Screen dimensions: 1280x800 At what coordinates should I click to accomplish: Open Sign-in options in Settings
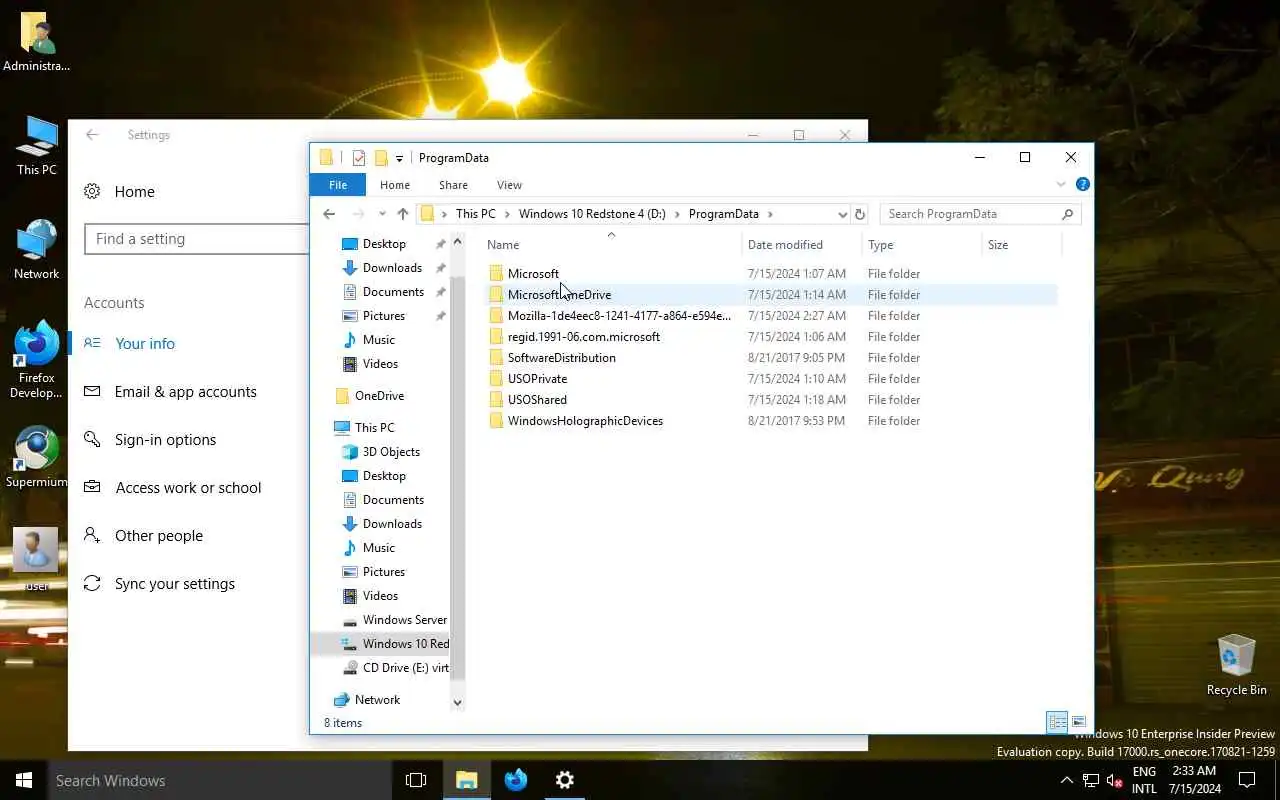[165, 440]
